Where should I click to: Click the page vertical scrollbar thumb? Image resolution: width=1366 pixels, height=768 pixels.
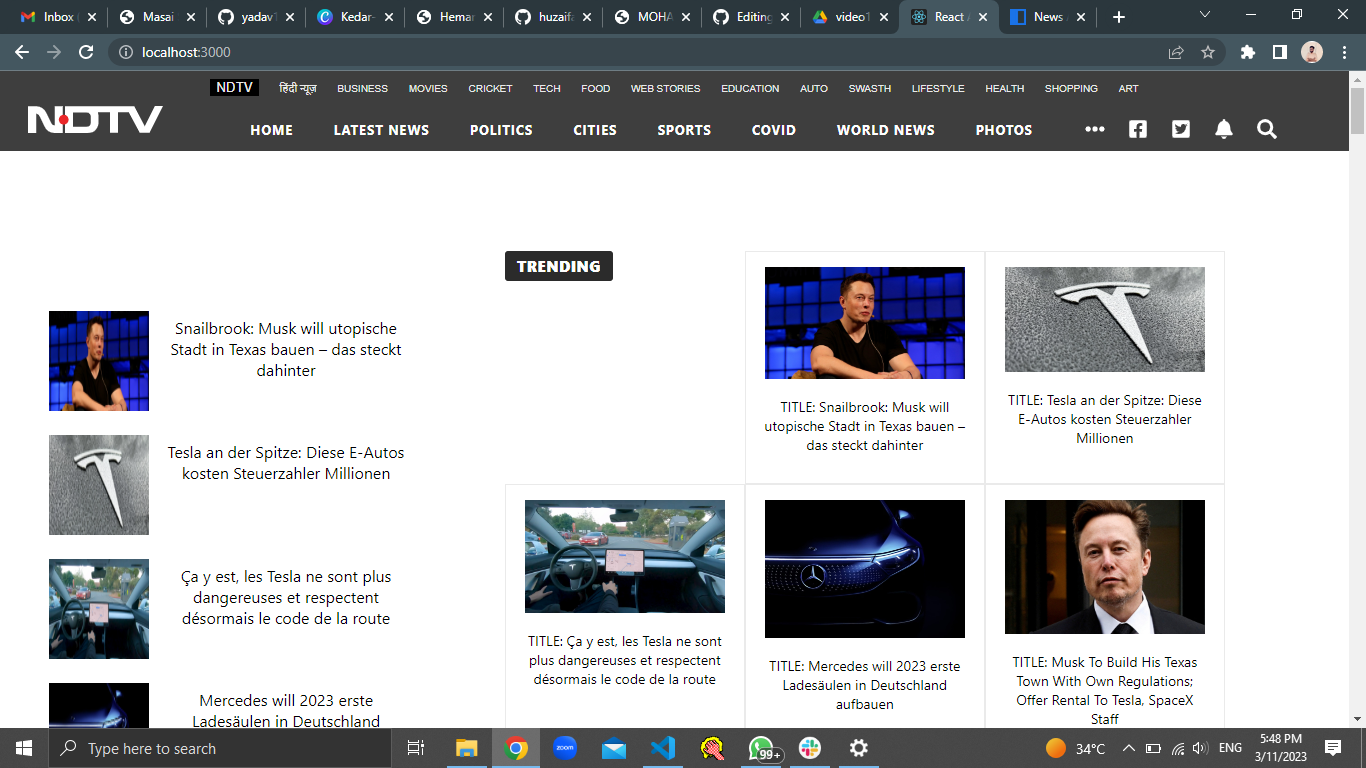pyautogui.click(x=1357, y=110)
